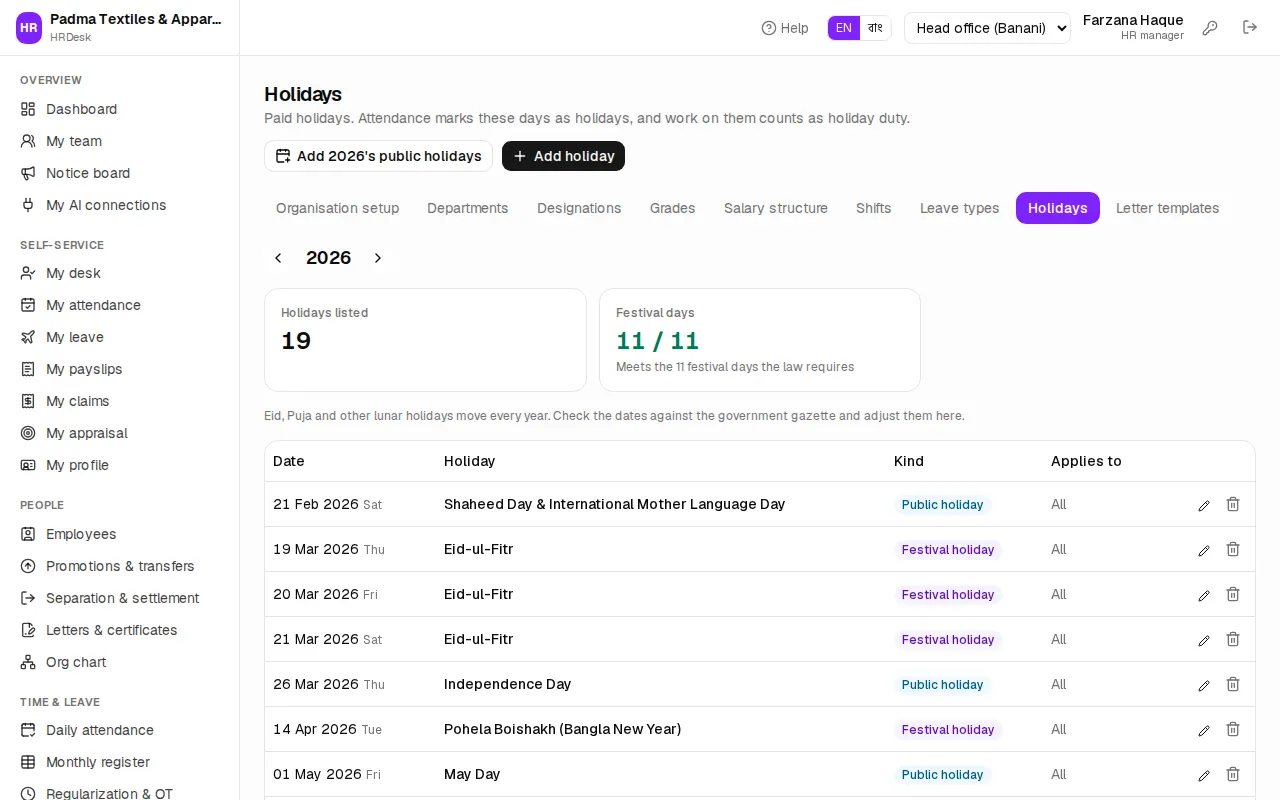Delete the Independence Day holiday

(x=1233, y=685)
